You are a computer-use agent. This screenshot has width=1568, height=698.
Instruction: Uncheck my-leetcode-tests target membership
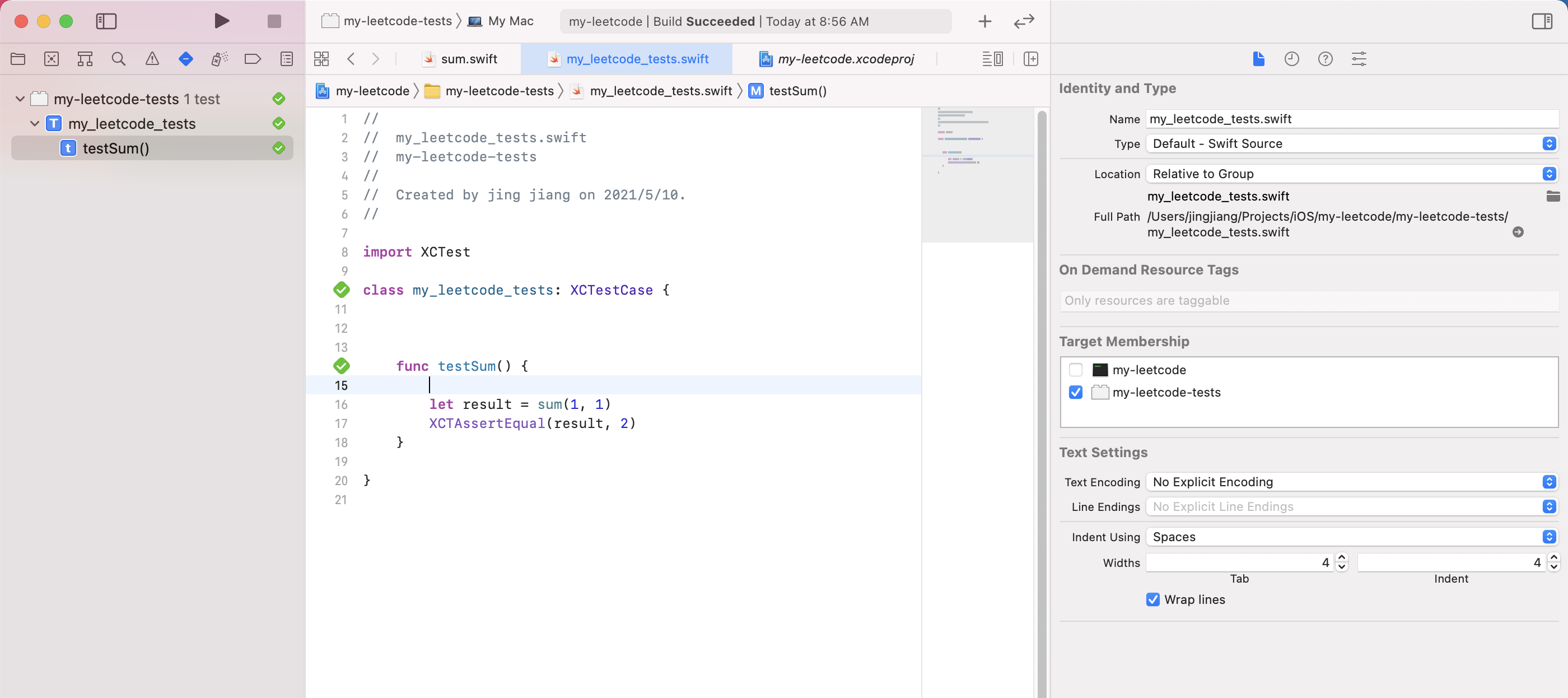coord(1076,392)
